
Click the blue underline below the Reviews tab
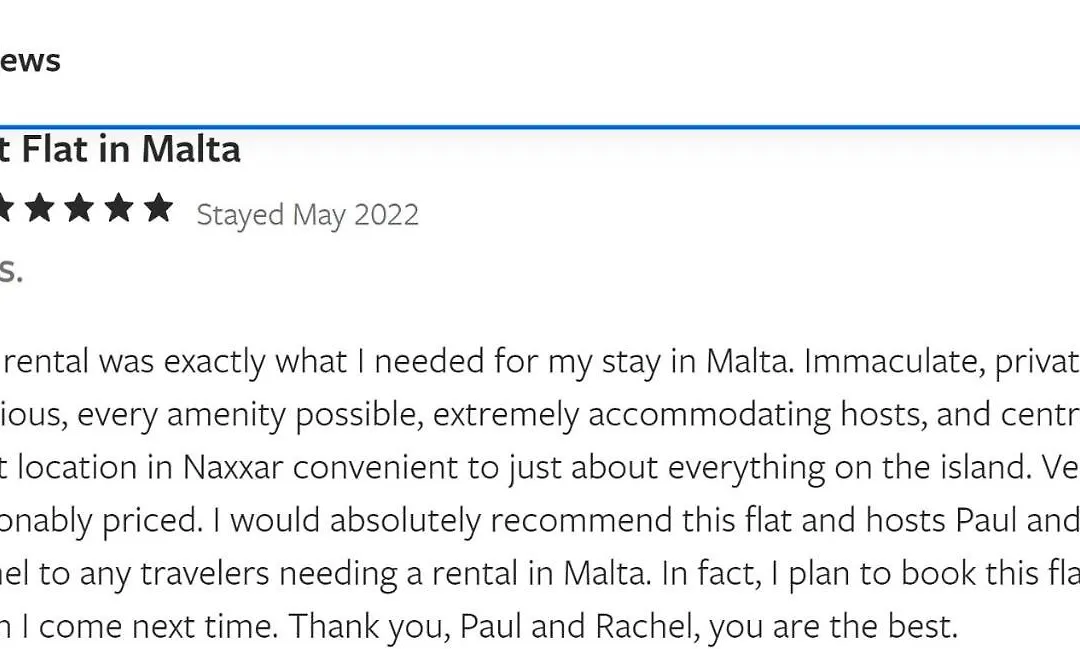click(540, 127)
